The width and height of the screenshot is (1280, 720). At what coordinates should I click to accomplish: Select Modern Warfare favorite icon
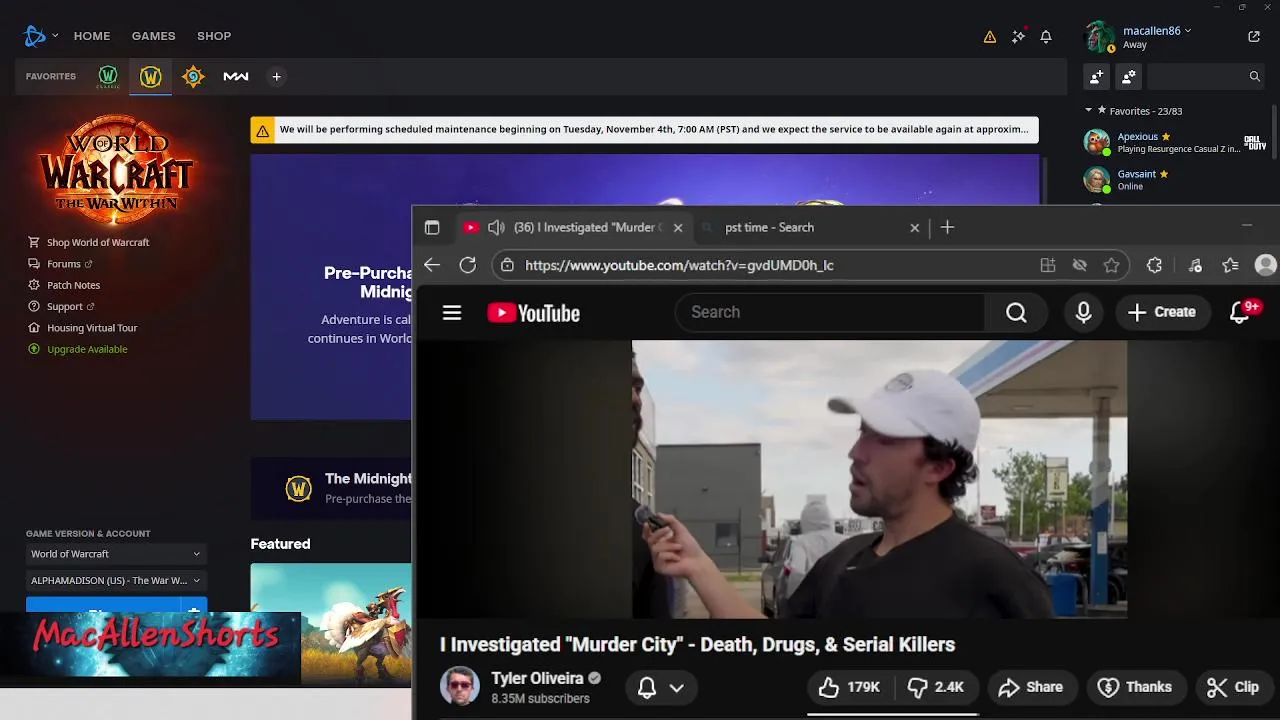pyautogui.click(x=236, y=76)
